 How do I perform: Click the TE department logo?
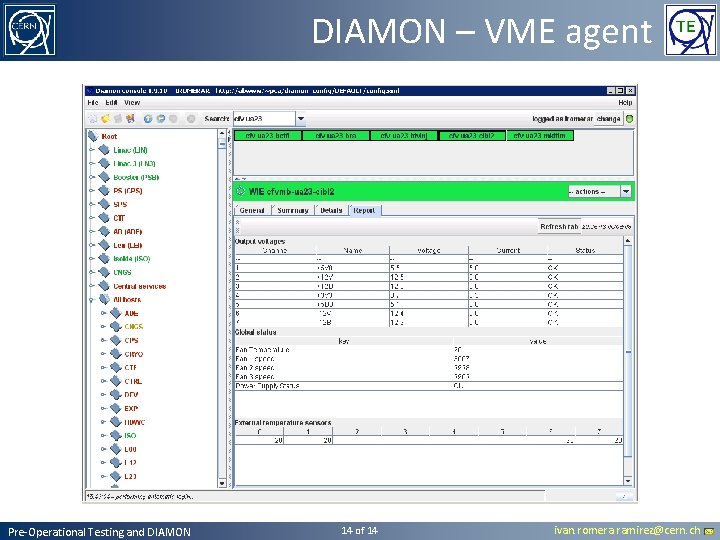click(690, 30)
